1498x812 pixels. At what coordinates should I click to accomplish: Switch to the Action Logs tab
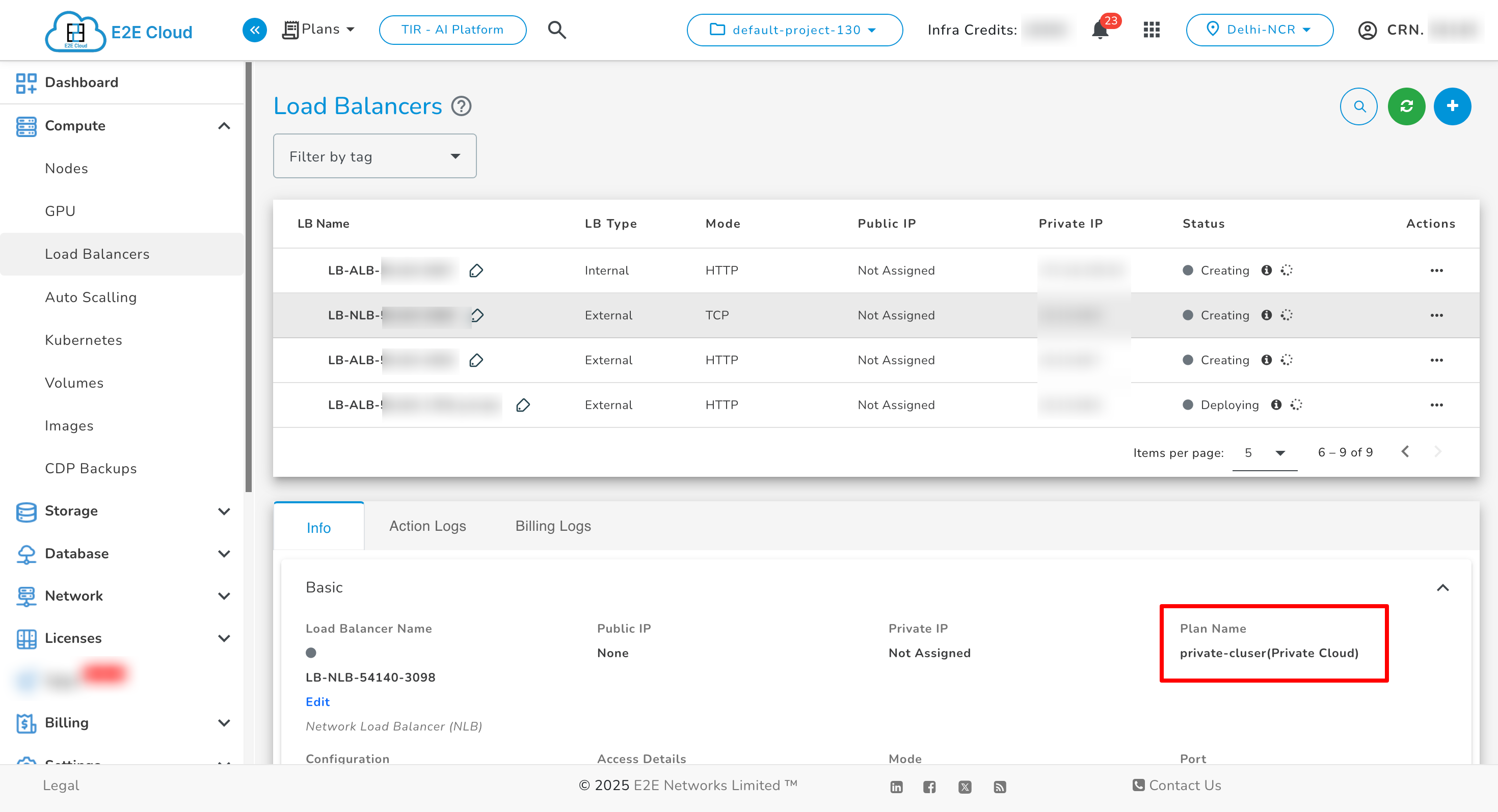click(427, 525)
